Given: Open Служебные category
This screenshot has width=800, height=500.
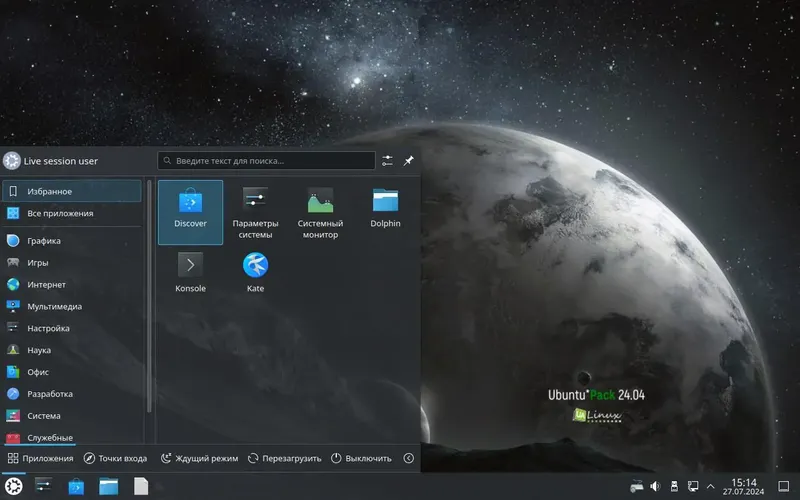Looking at the screenshot, I should [x=72, y=437].
